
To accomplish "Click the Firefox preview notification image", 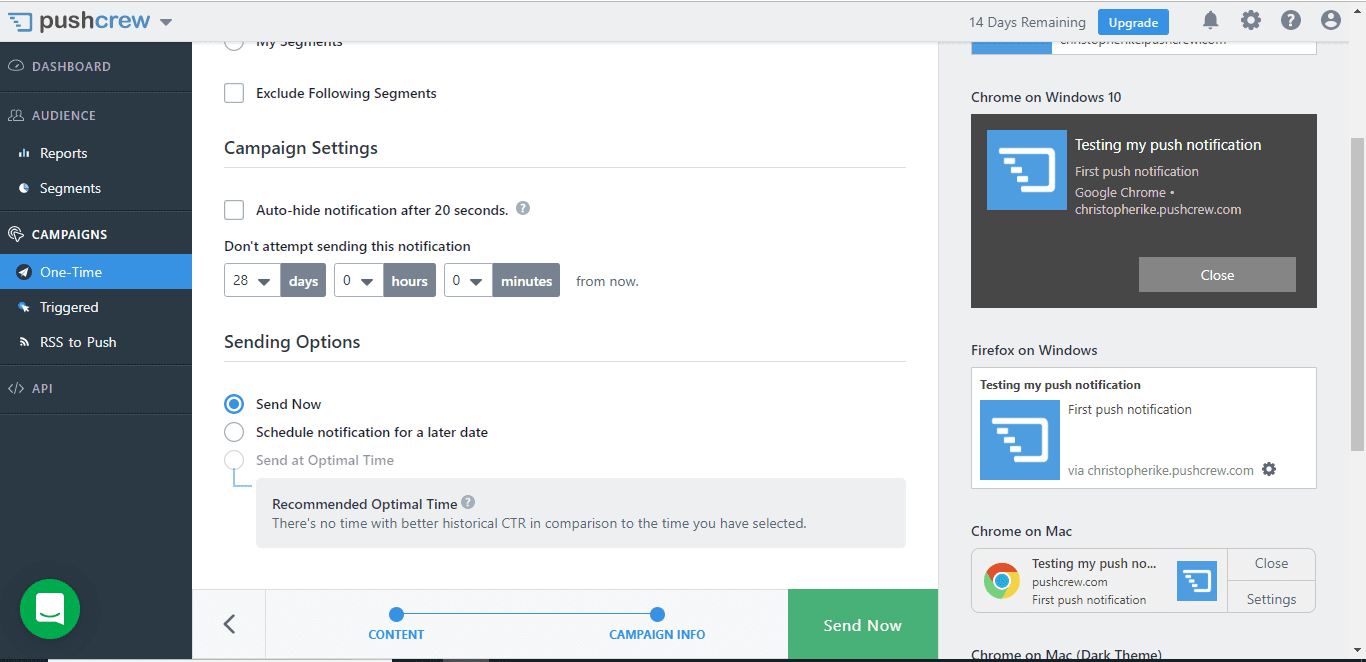I will point(1020,440).
